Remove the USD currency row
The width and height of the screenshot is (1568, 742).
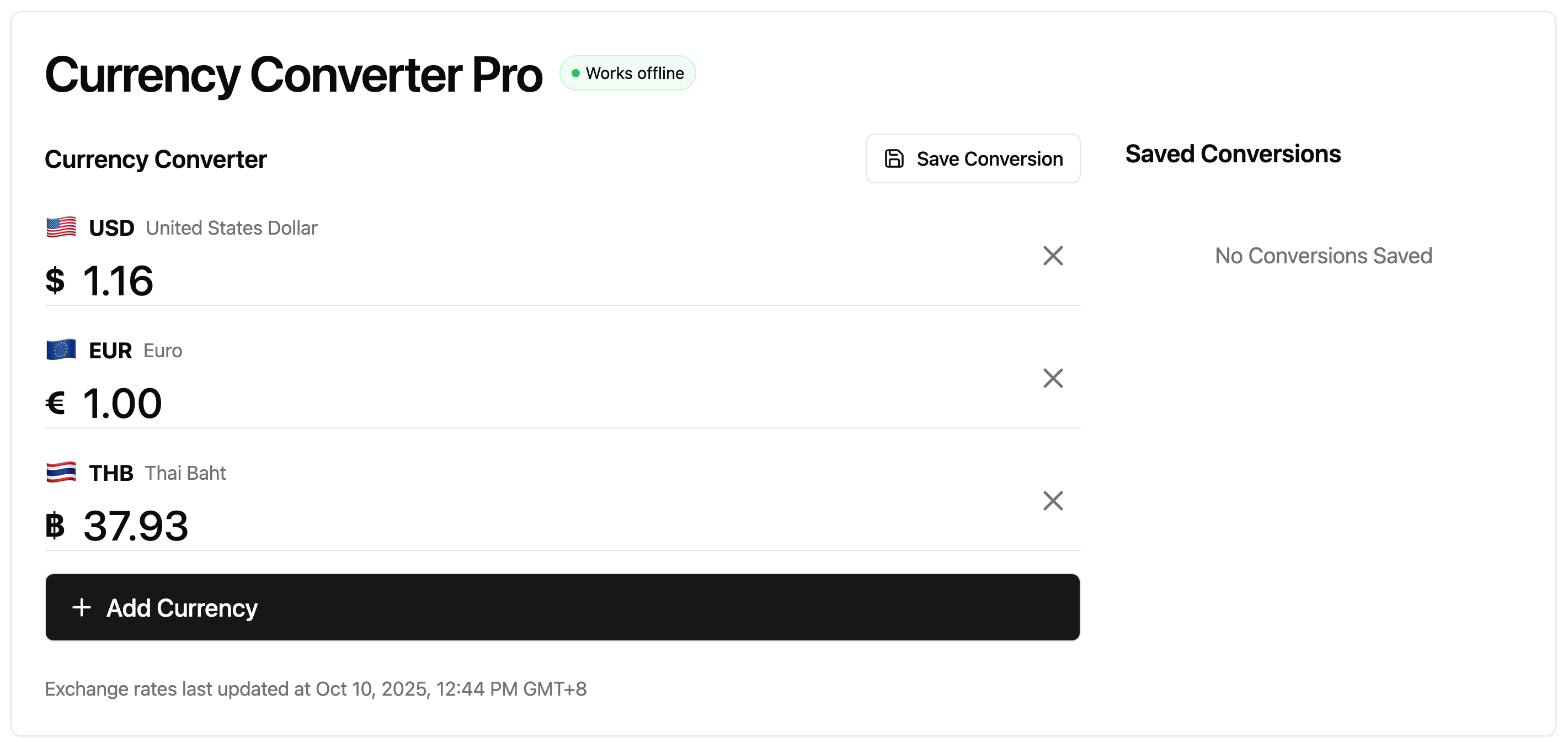(x=1053, y=256)
